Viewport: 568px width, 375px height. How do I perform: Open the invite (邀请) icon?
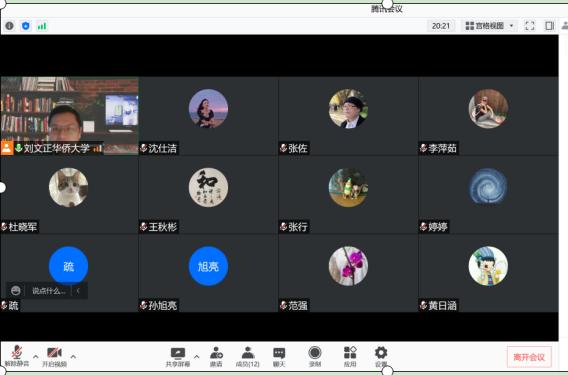point(216,357)
